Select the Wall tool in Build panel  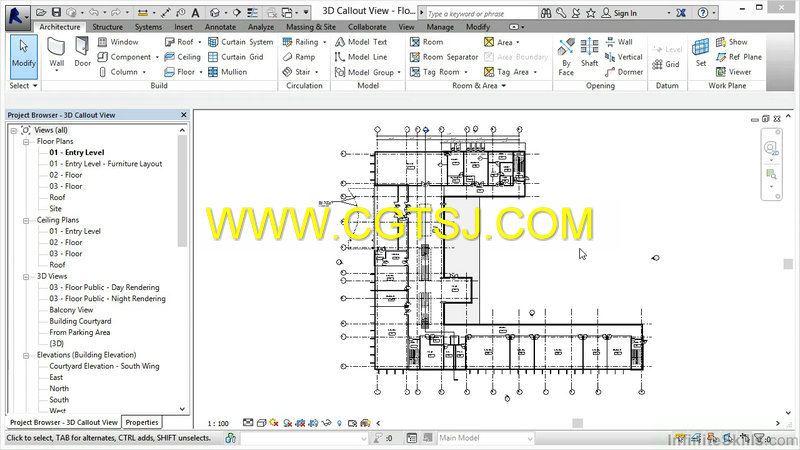tap(57, 53)
